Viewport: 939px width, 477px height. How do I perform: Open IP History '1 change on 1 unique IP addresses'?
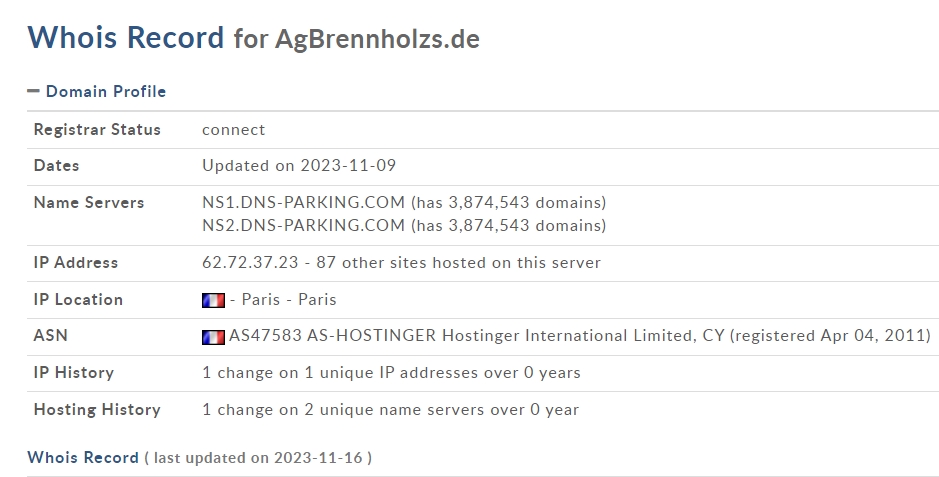(x=391, y=372)
